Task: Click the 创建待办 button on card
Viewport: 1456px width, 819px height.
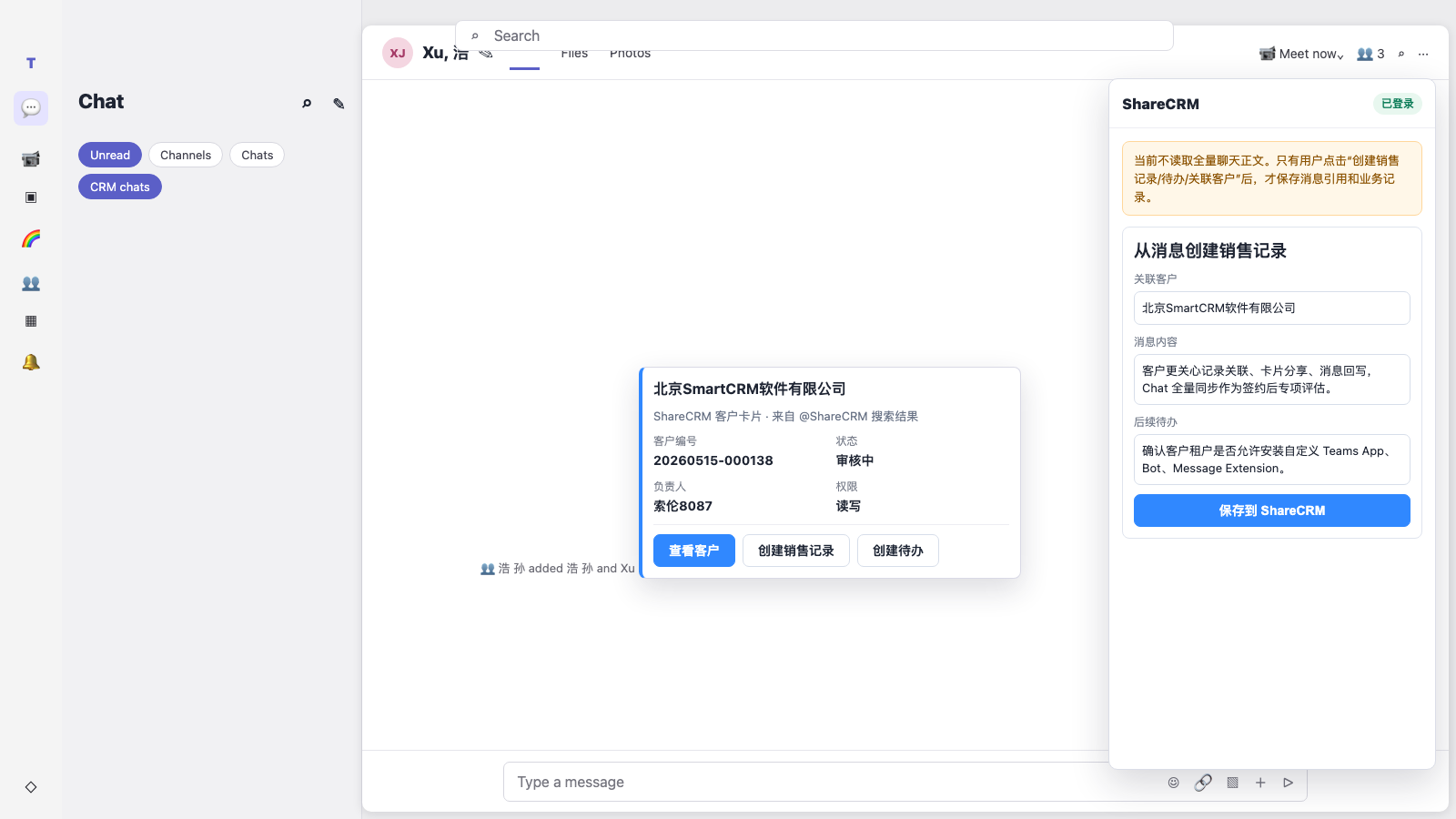Action: pyautogui.click(x=898, y=551)
